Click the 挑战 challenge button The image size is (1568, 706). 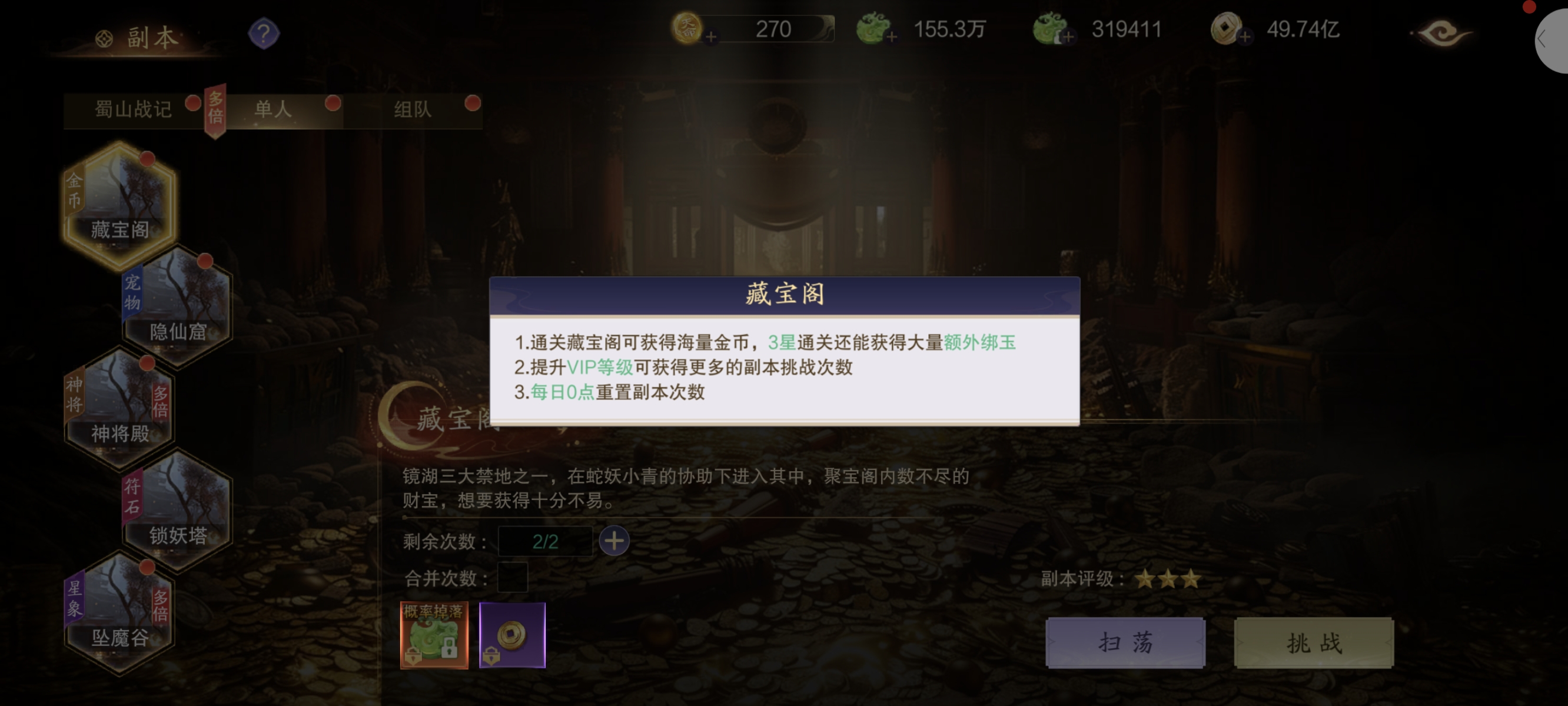[1314, 642]
